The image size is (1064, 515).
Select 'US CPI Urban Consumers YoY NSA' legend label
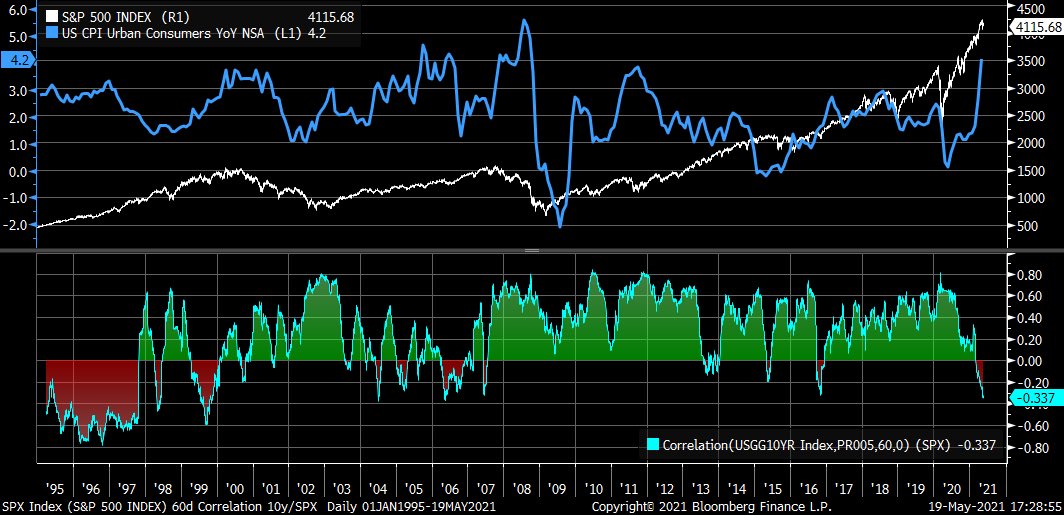(165, 33)
